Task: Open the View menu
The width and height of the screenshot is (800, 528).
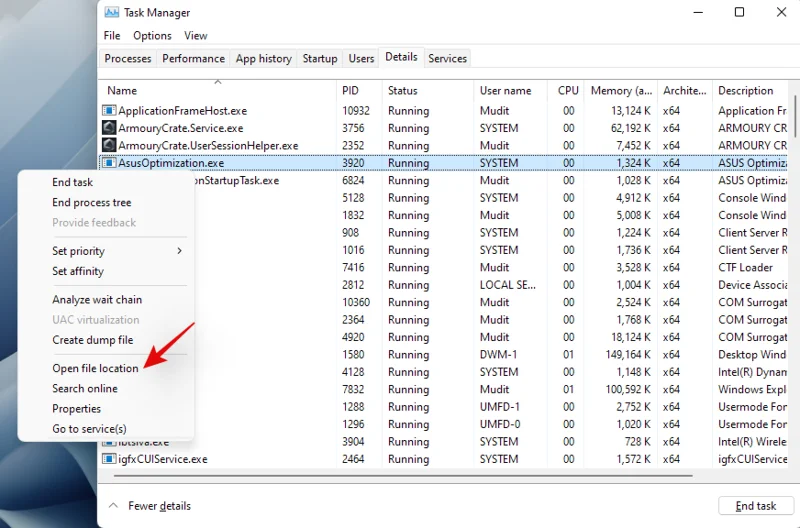Action: point(195,36)
